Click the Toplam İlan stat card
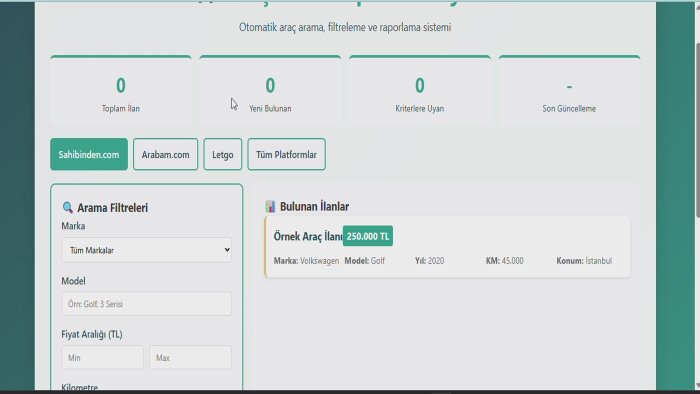The image size is (700, 394). coord(121,91)
